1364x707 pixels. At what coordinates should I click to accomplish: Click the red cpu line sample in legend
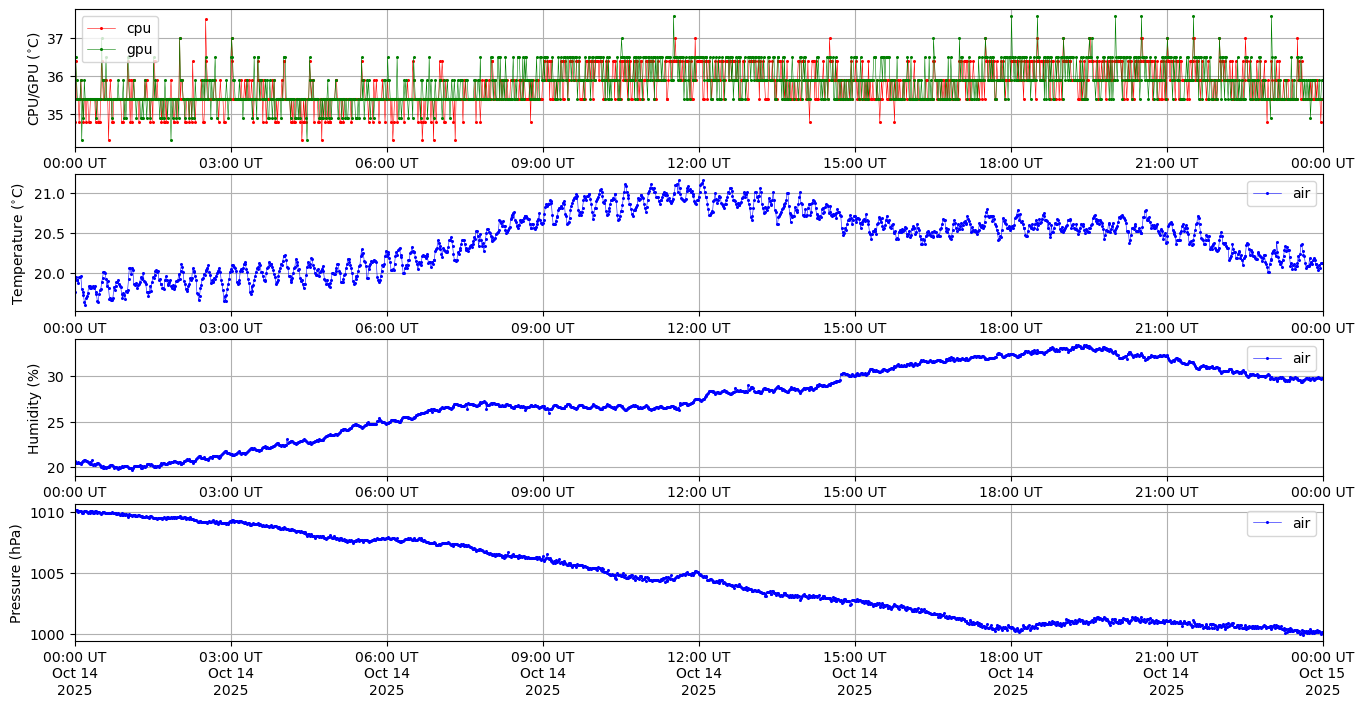point(101,28)
